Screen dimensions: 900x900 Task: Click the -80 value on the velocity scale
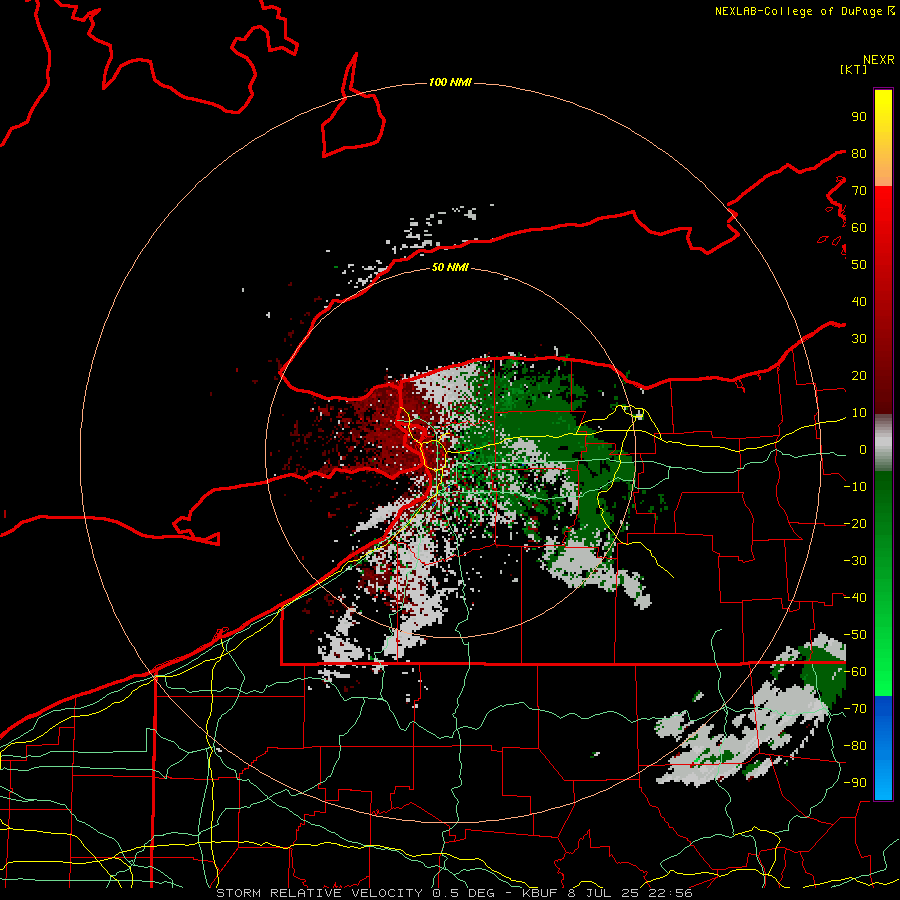coord(855,746)
